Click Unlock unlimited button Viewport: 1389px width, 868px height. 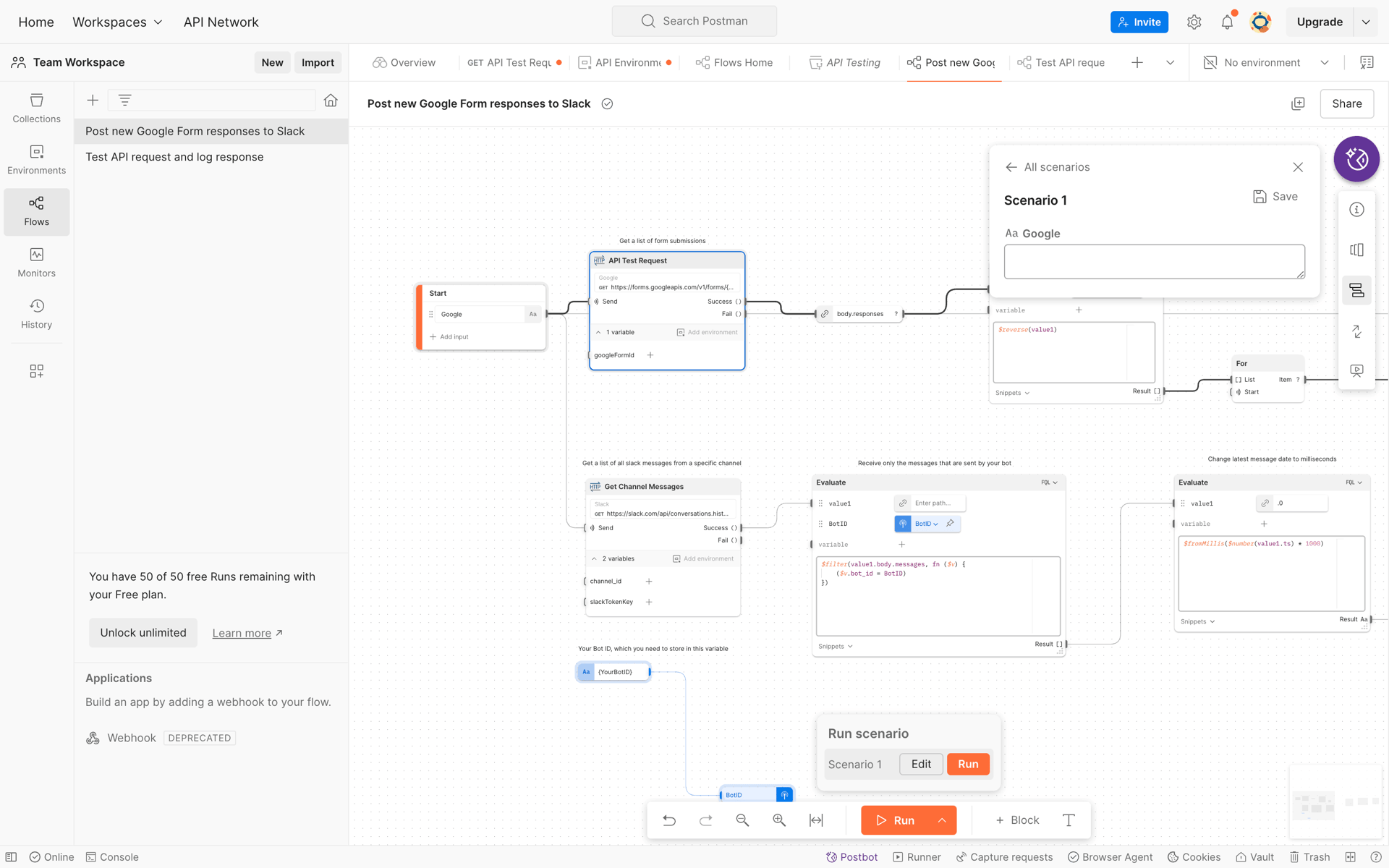click(143, 633)
